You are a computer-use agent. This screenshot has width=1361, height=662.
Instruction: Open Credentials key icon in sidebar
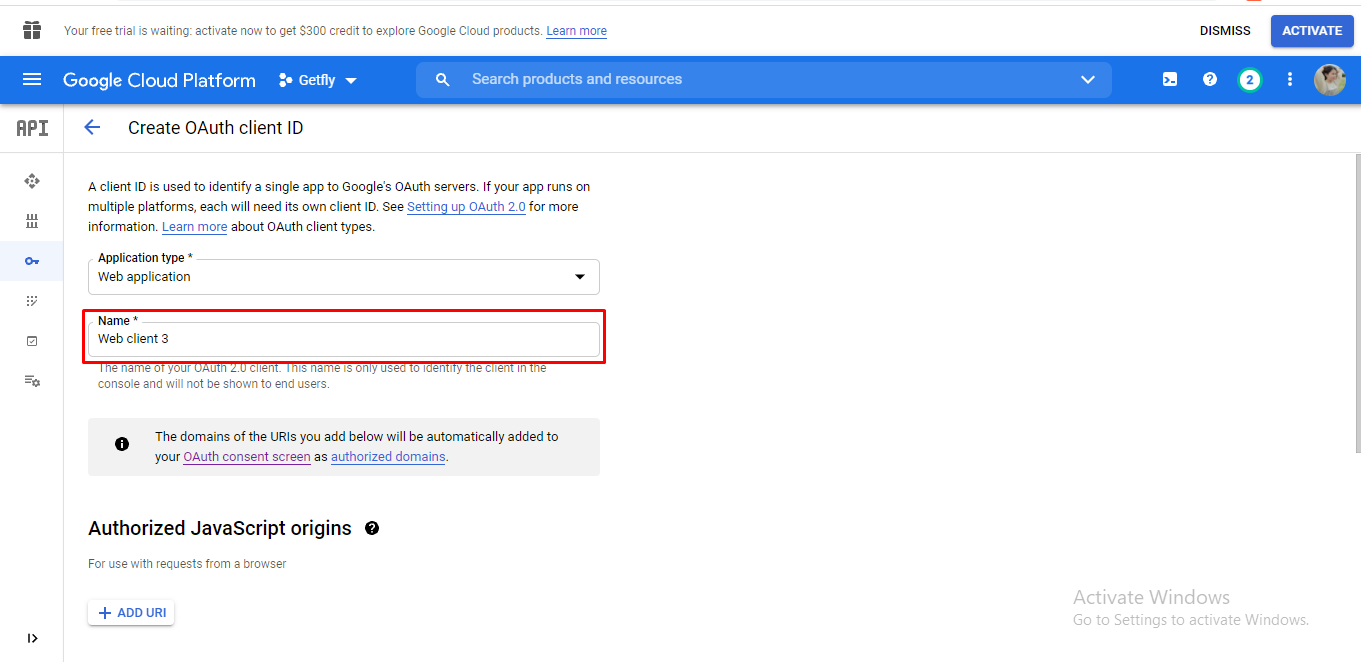(32, 261)
